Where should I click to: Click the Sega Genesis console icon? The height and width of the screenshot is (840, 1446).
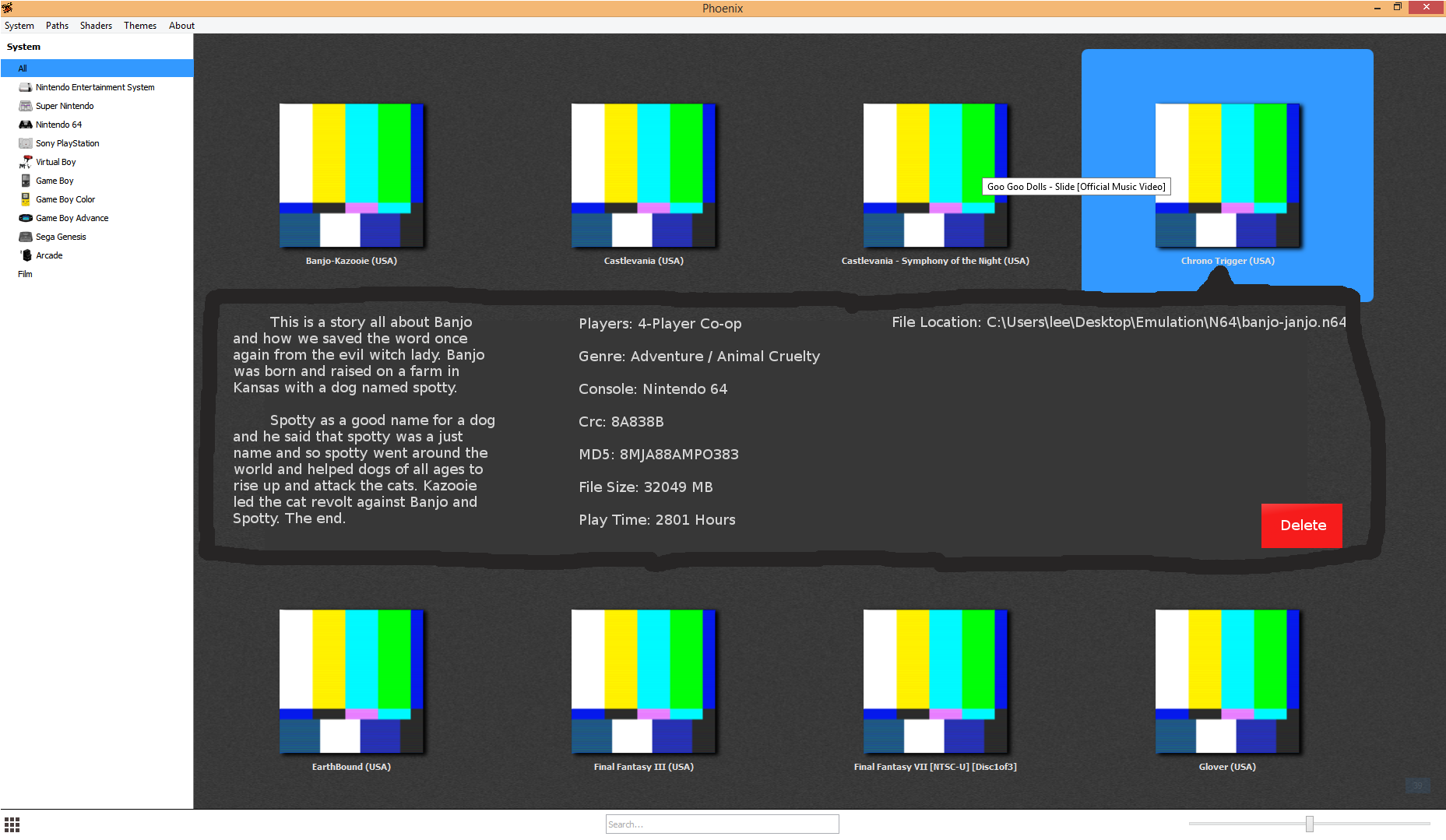26,237
